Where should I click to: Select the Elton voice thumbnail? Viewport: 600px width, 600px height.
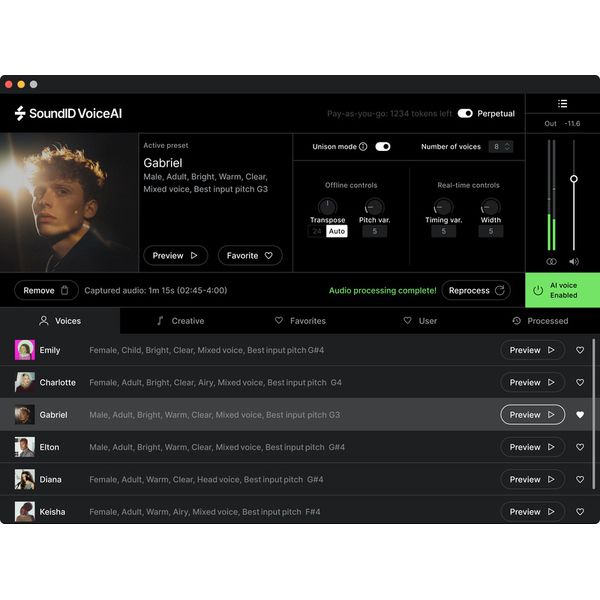(x=25, y=447)
